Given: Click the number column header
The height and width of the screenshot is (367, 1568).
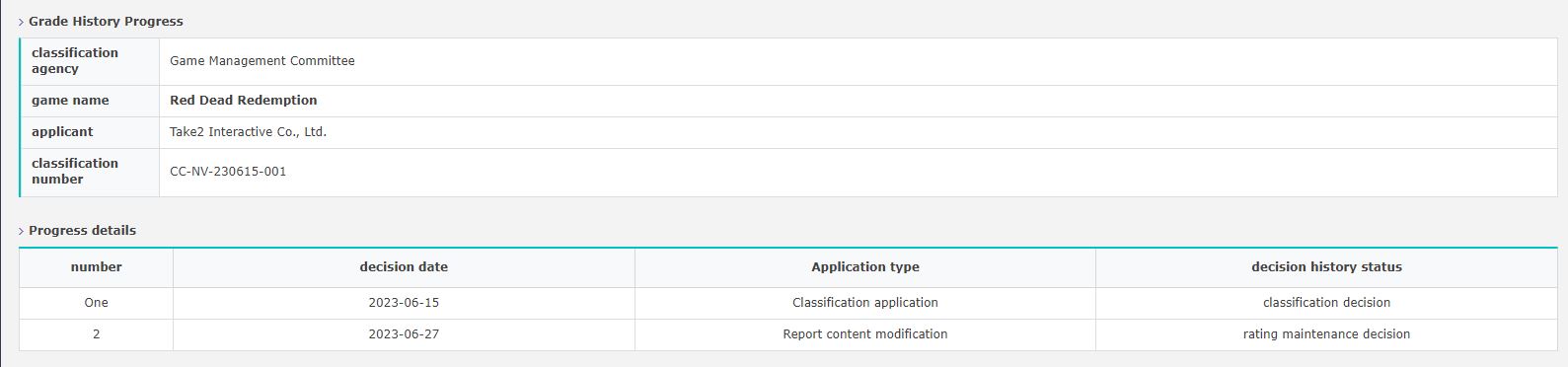Looking at the screenshot, I should (97, 267).
